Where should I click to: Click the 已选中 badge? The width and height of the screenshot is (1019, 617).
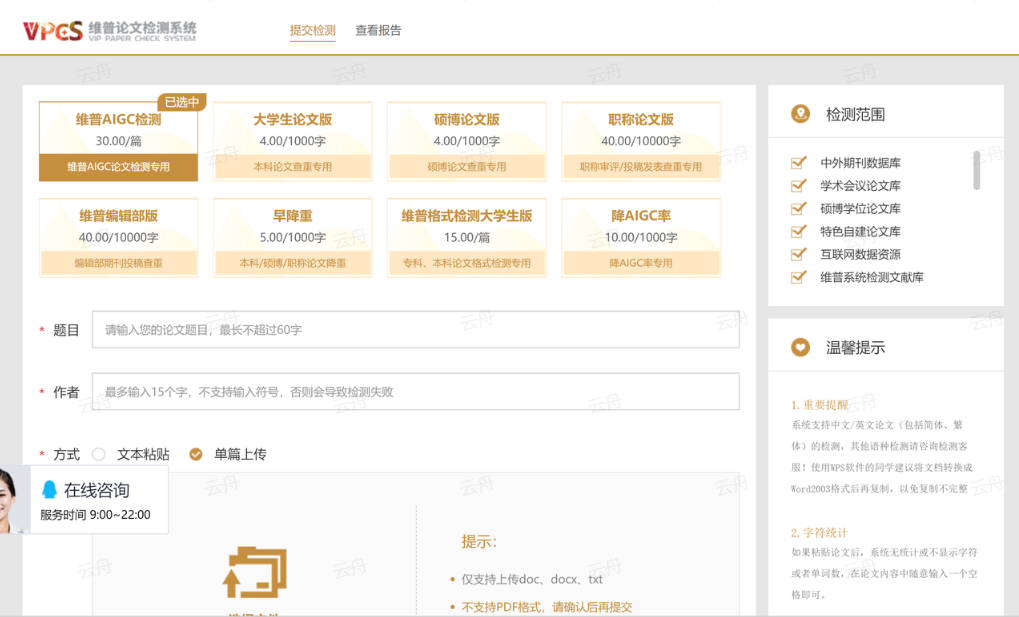[x=182, y=102]
